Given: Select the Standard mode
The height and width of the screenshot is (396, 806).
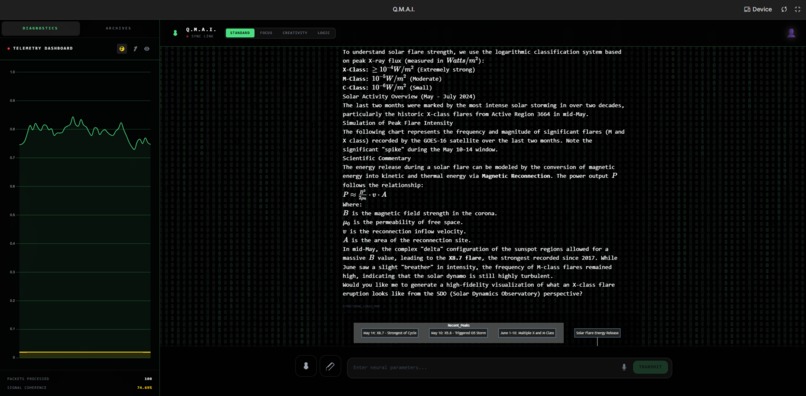Looking at the screenshot, I should (x=240, y=33).
